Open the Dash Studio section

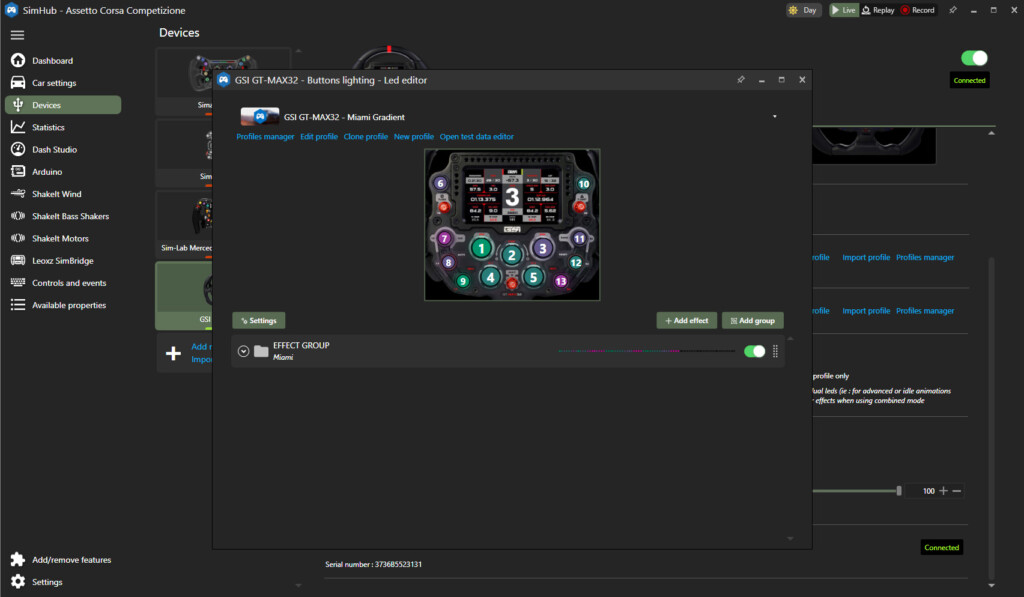tap(54, 150)
